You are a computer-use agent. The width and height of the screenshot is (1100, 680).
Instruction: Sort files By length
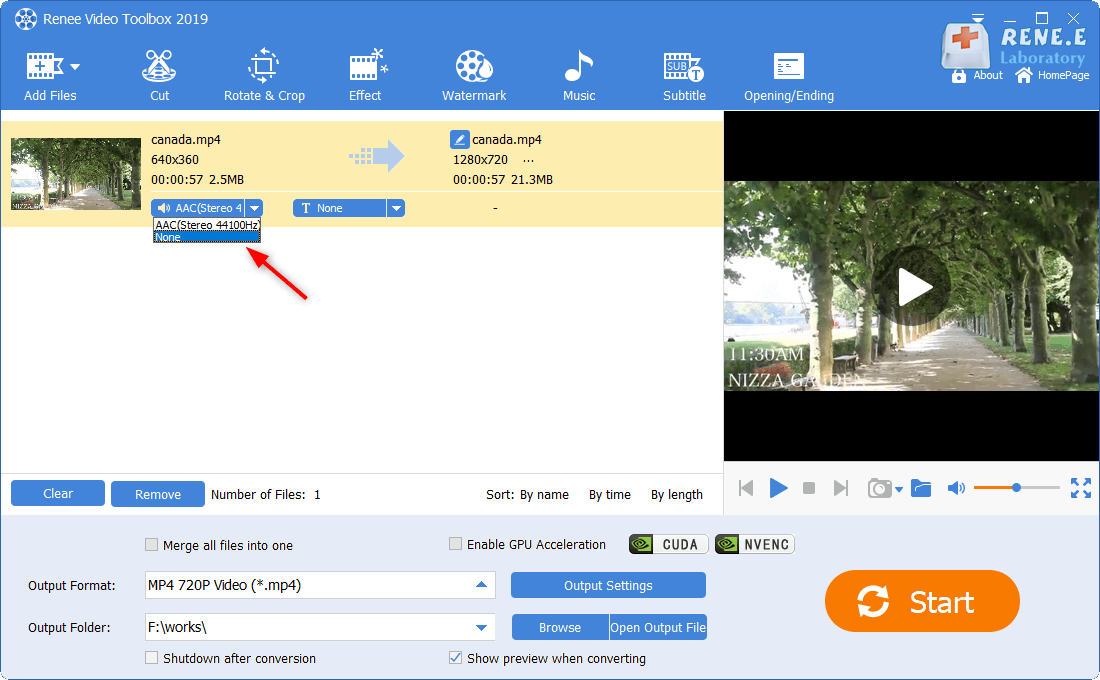(x=676, y=495)
